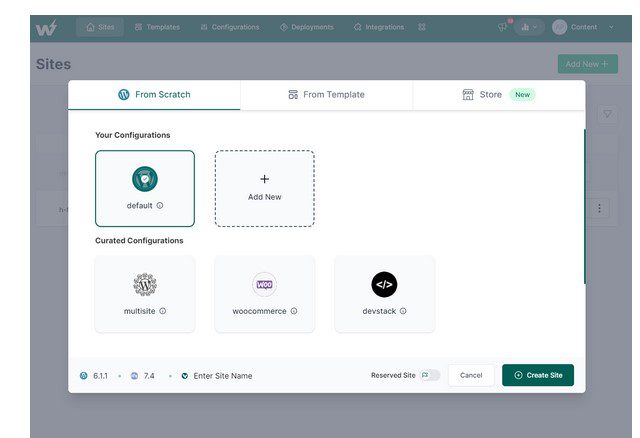Select the devstack code icon
Image resolution: width=640 pixels, height=438 pixels.
[x=384, y=284]
